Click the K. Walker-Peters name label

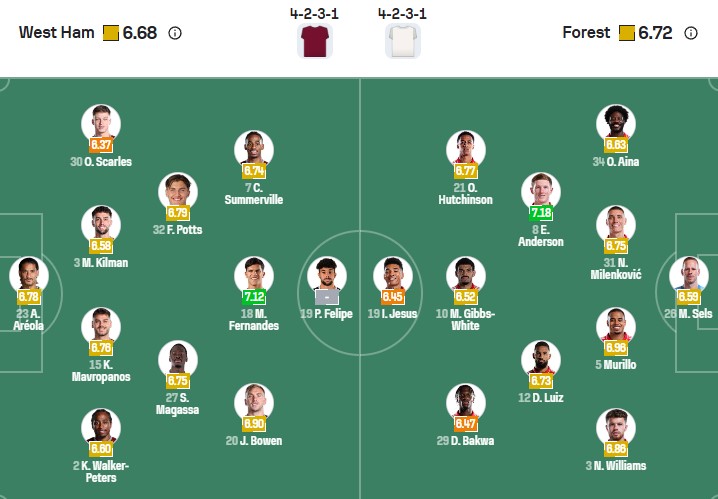(x=100, y=472)
